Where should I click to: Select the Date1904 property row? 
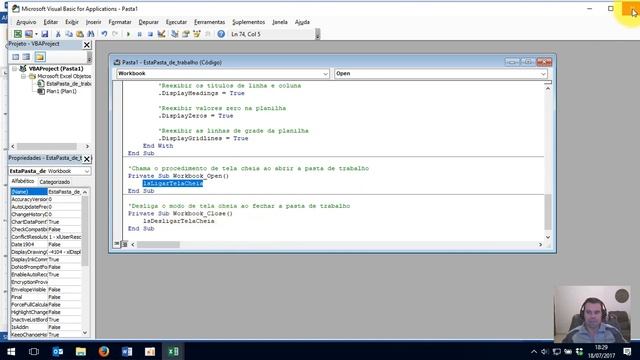click(x=46, y=244)
